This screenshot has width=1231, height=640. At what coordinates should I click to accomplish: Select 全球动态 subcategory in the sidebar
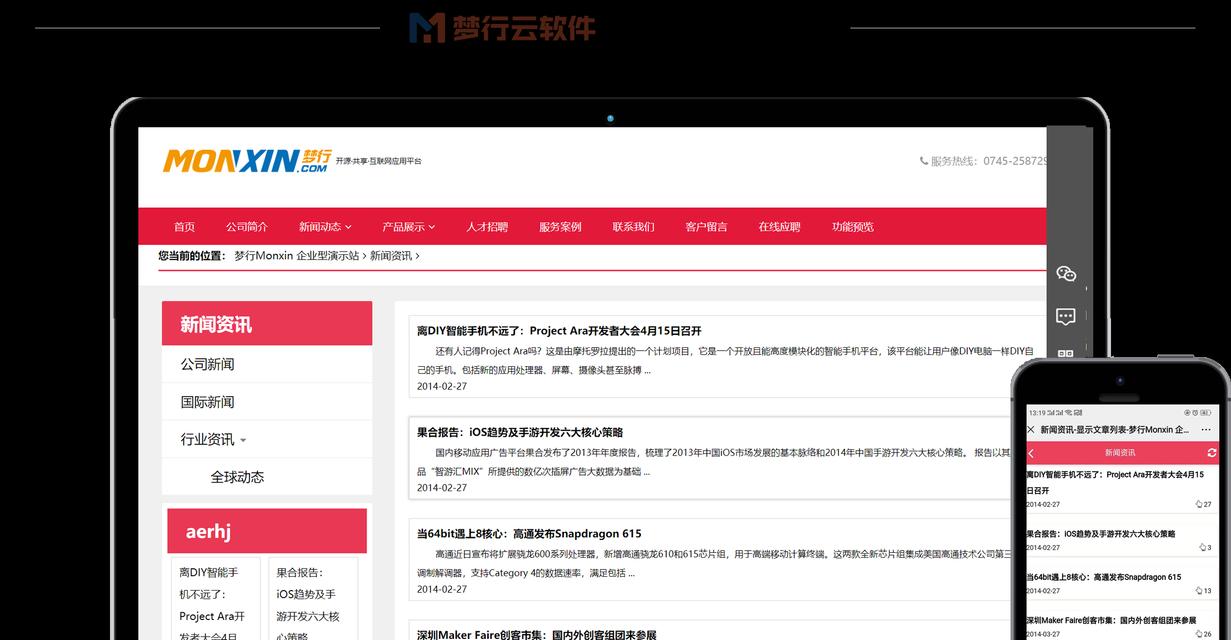(237, 477)
